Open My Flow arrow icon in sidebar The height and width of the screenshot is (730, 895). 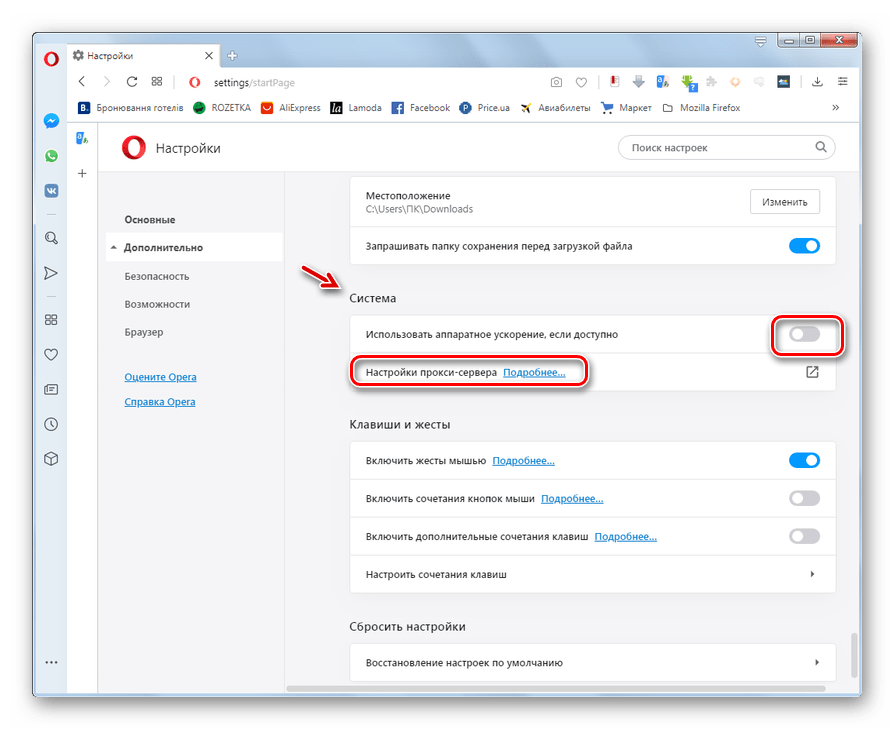(51, 273)
